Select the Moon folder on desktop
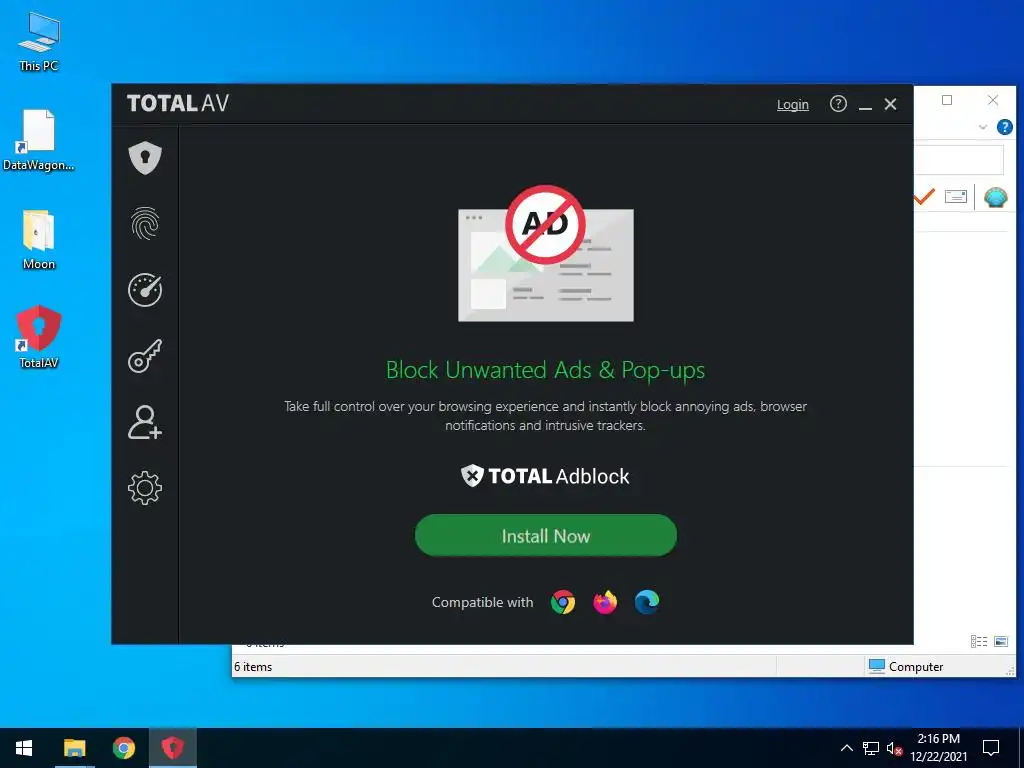This screenshot has width=1024, height=768. 39,240
